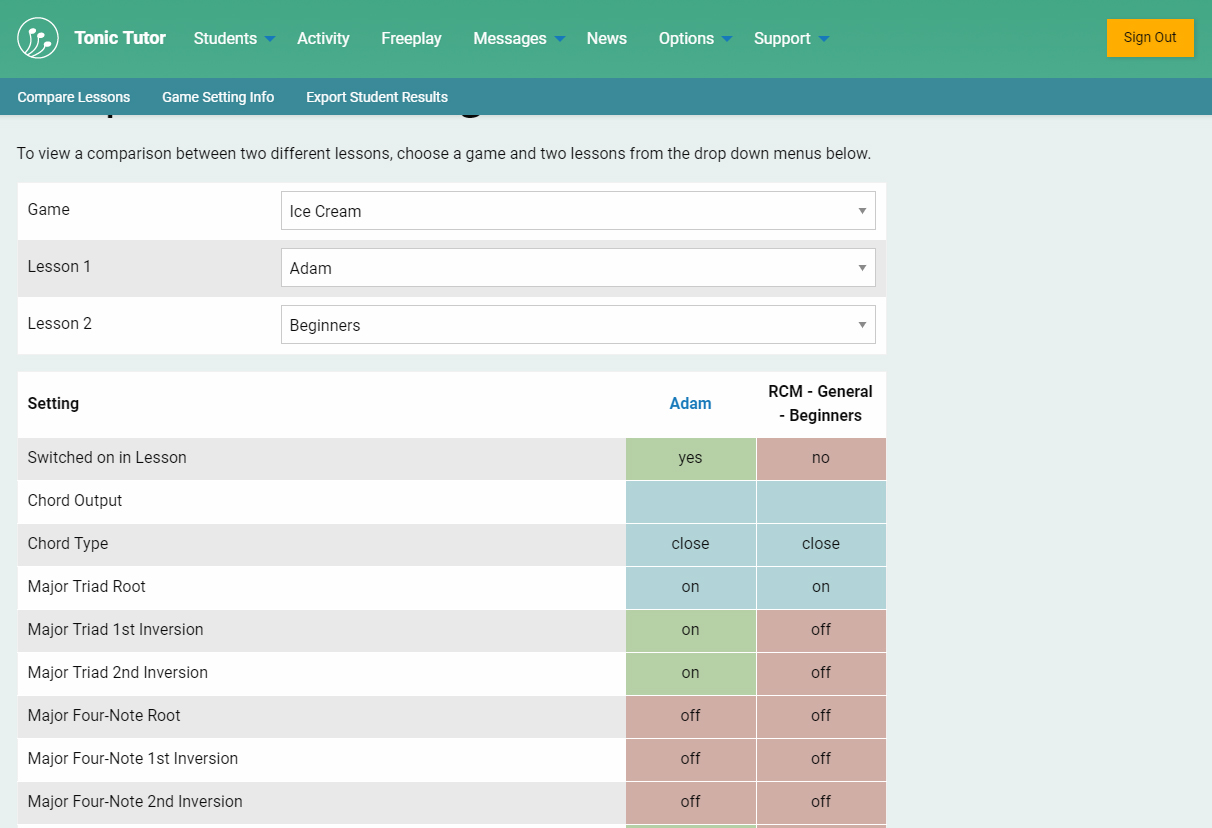Expand the Options menu
Image resolution: width=1212 pixels, height=828 pixels.
tap(694, 39)
